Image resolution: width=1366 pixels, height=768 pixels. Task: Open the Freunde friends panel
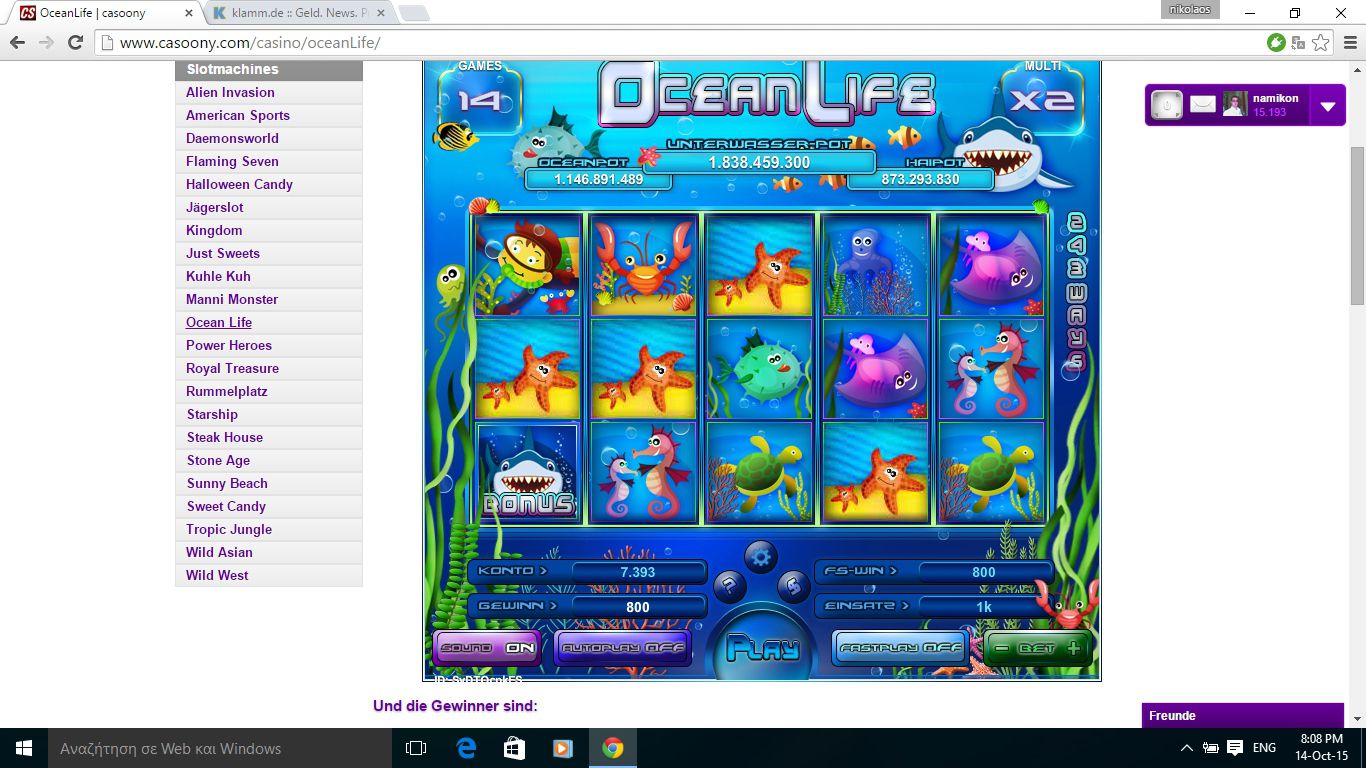point(1243,715)
